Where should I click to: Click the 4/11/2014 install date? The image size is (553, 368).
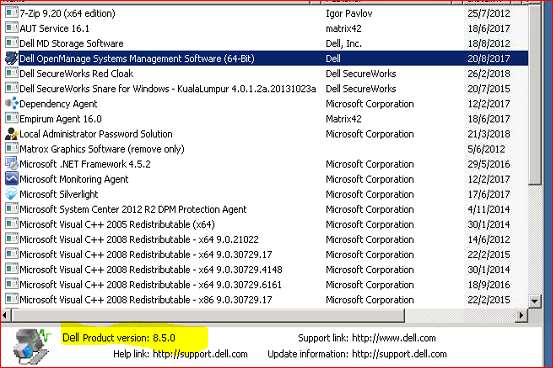click(489, 210)
